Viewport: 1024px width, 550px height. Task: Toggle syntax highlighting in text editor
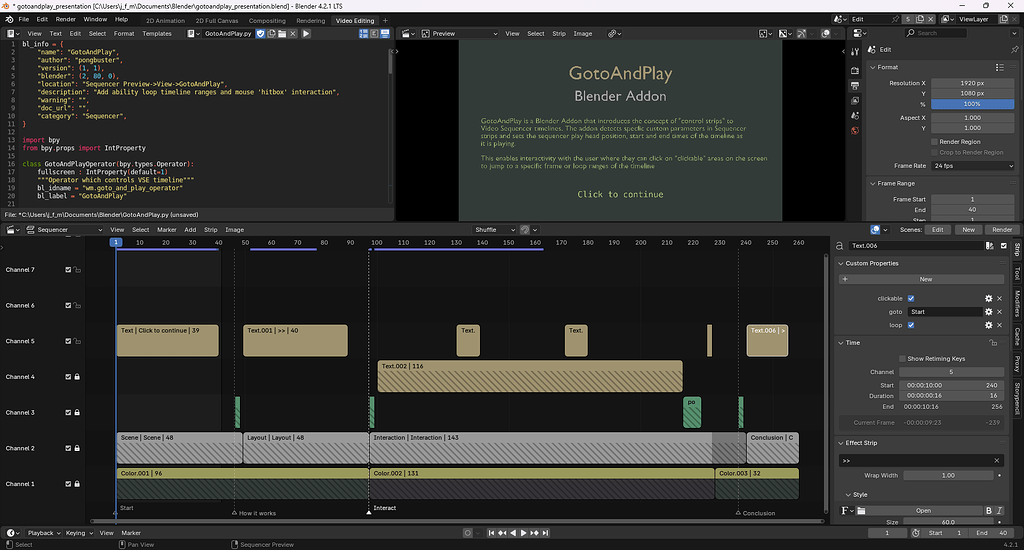pos(385,33)
